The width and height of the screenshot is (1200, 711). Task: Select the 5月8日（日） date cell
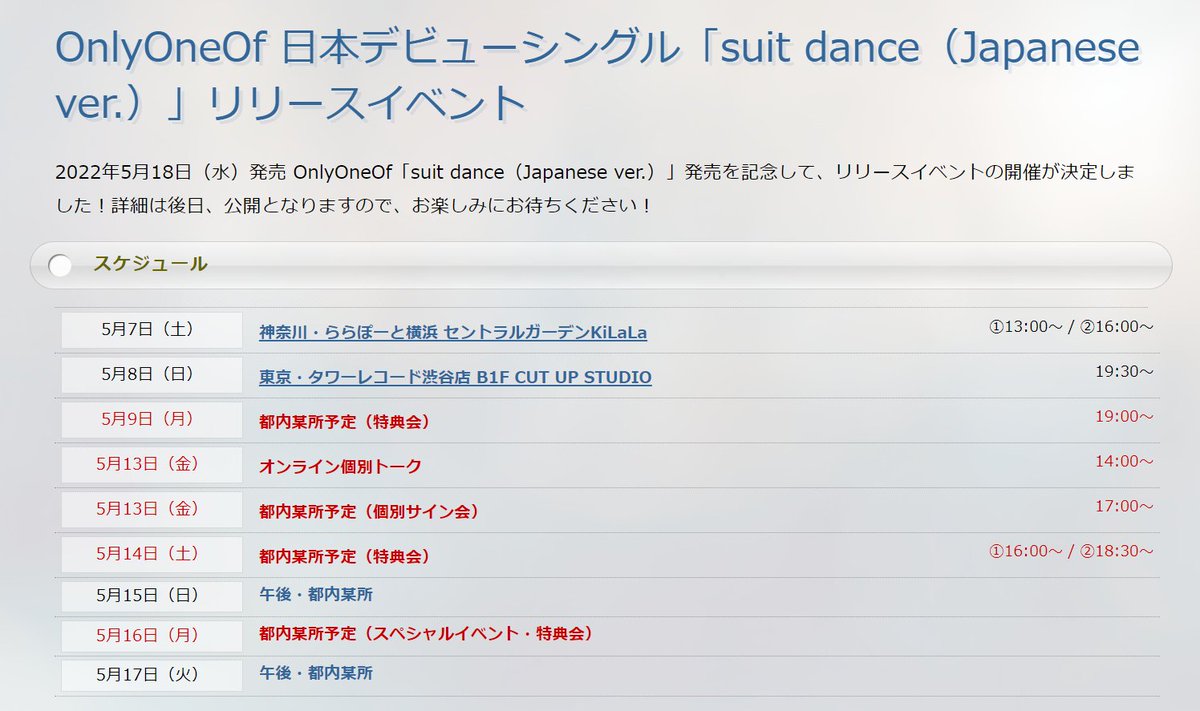pos(152,375)
